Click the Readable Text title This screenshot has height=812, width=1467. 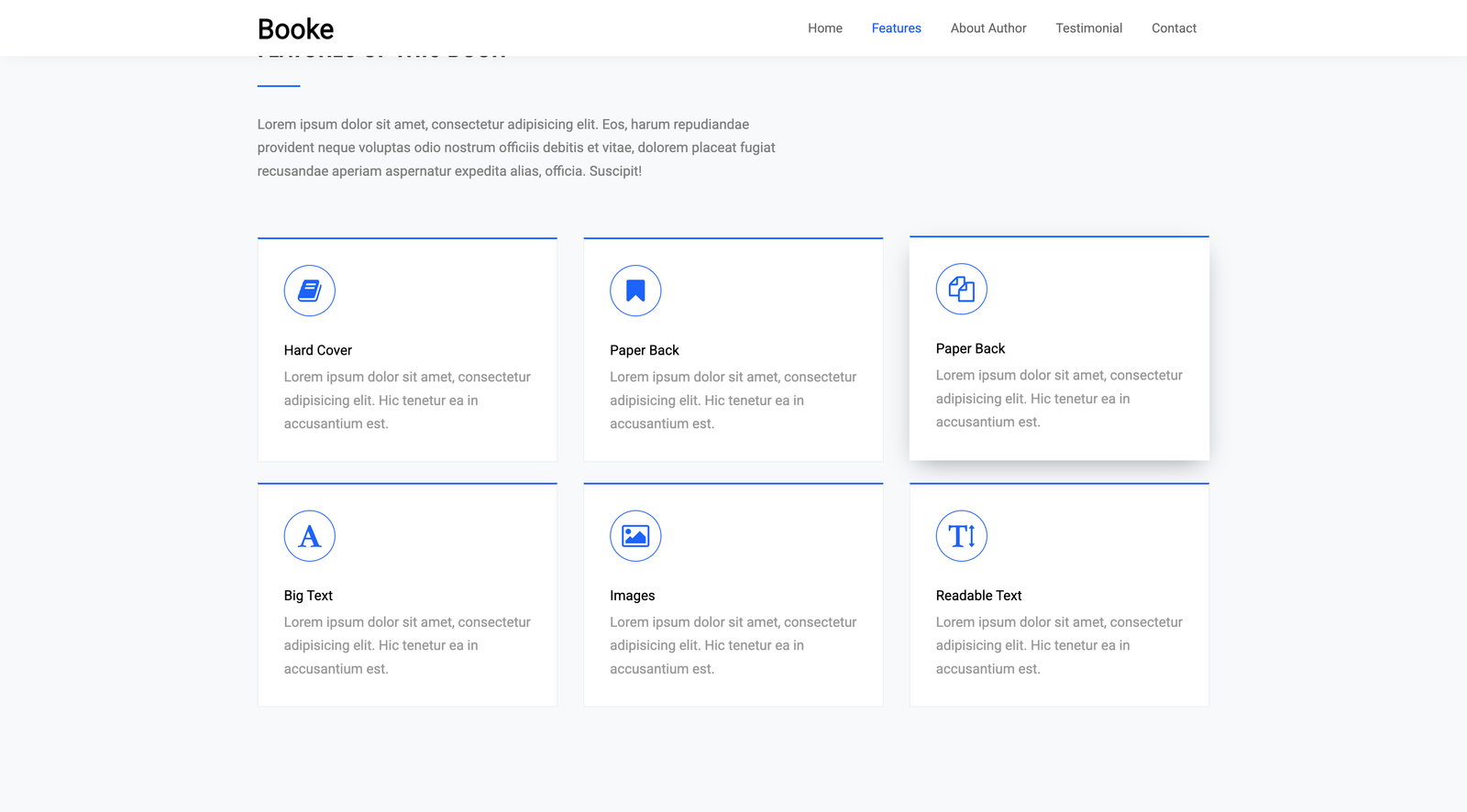point(978,596)
